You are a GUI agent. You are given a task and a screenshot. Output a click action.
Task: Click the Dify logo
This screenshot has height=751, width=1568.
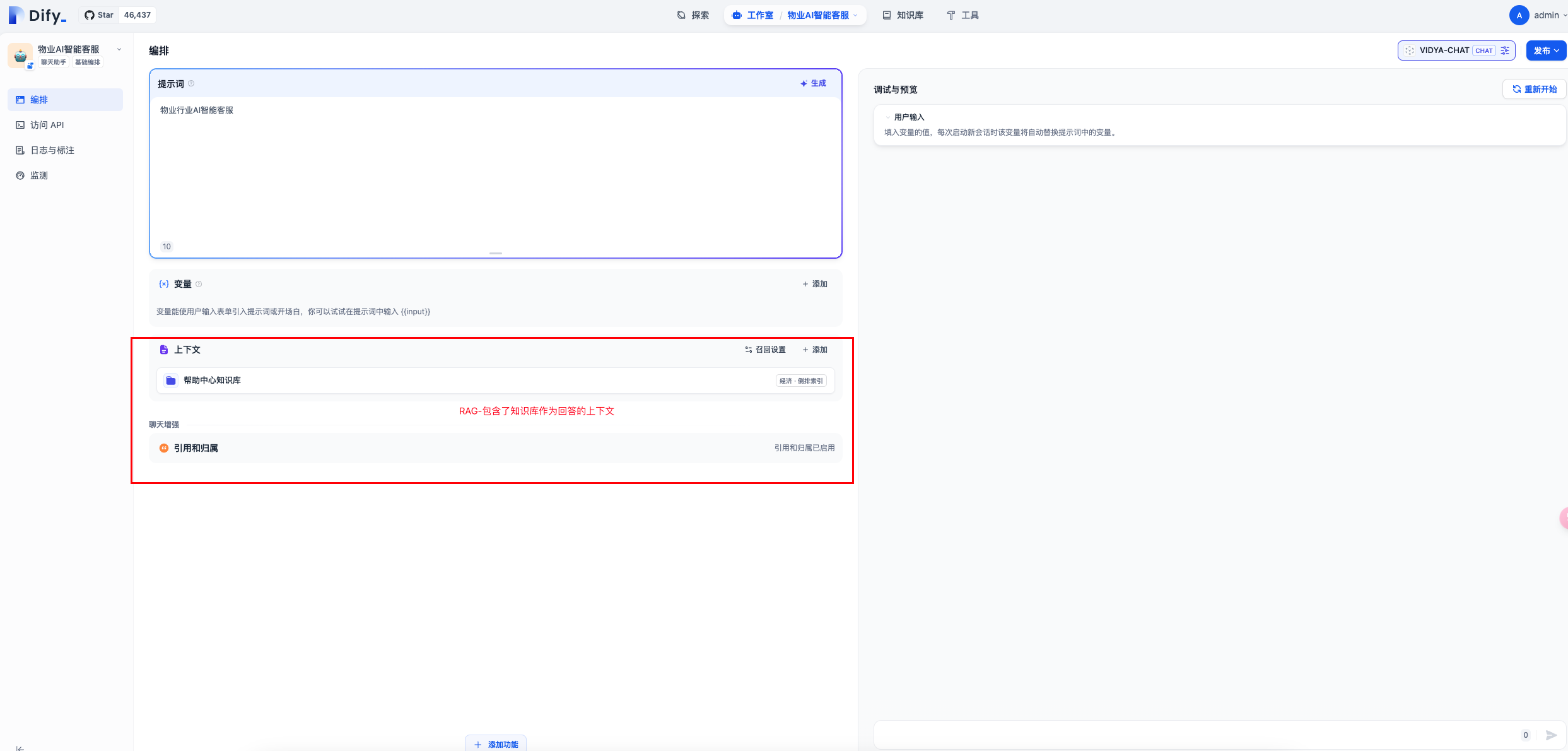point(37,15)
